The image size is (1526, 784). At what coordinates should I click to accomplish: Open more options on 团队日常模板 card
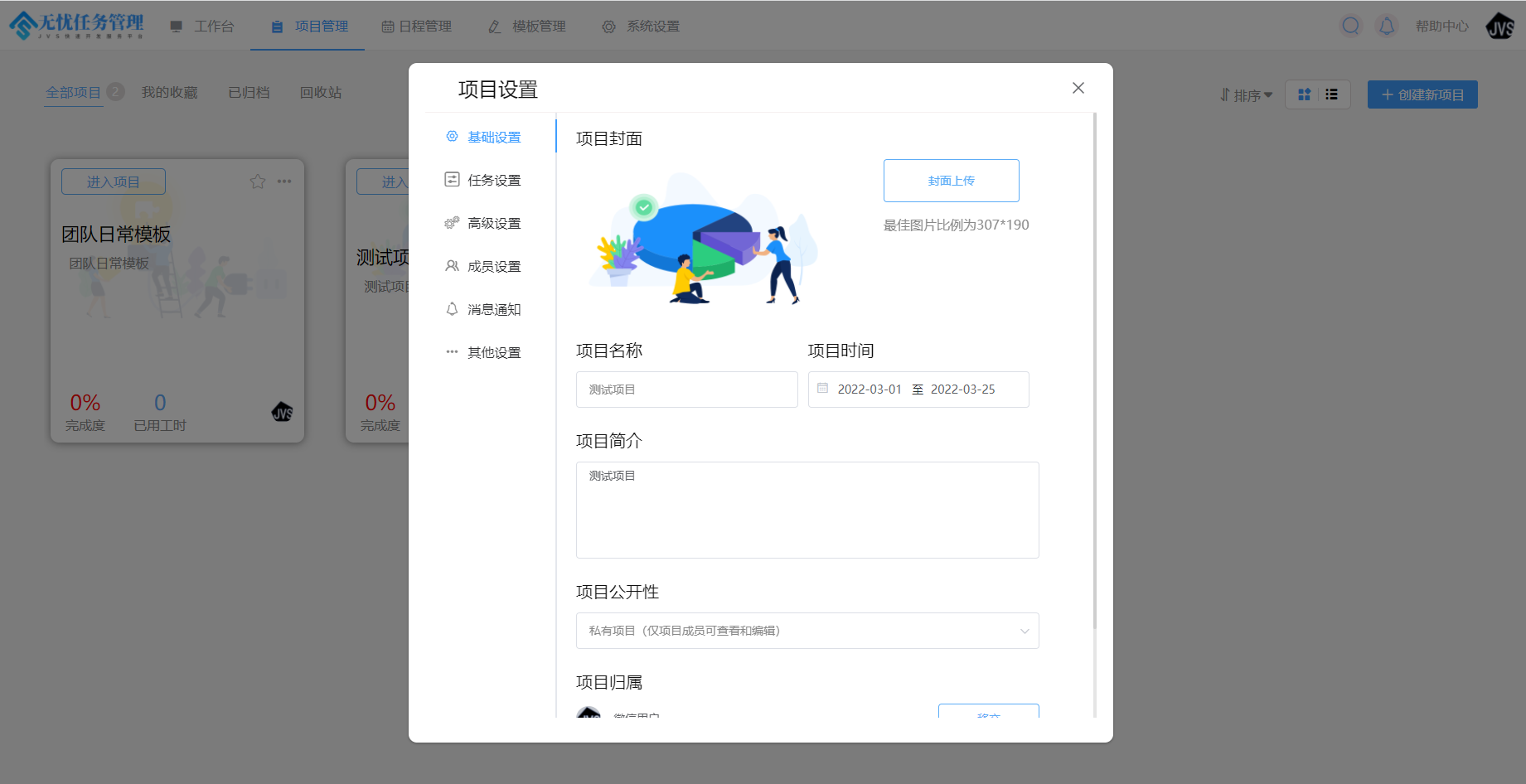[284, 181]
